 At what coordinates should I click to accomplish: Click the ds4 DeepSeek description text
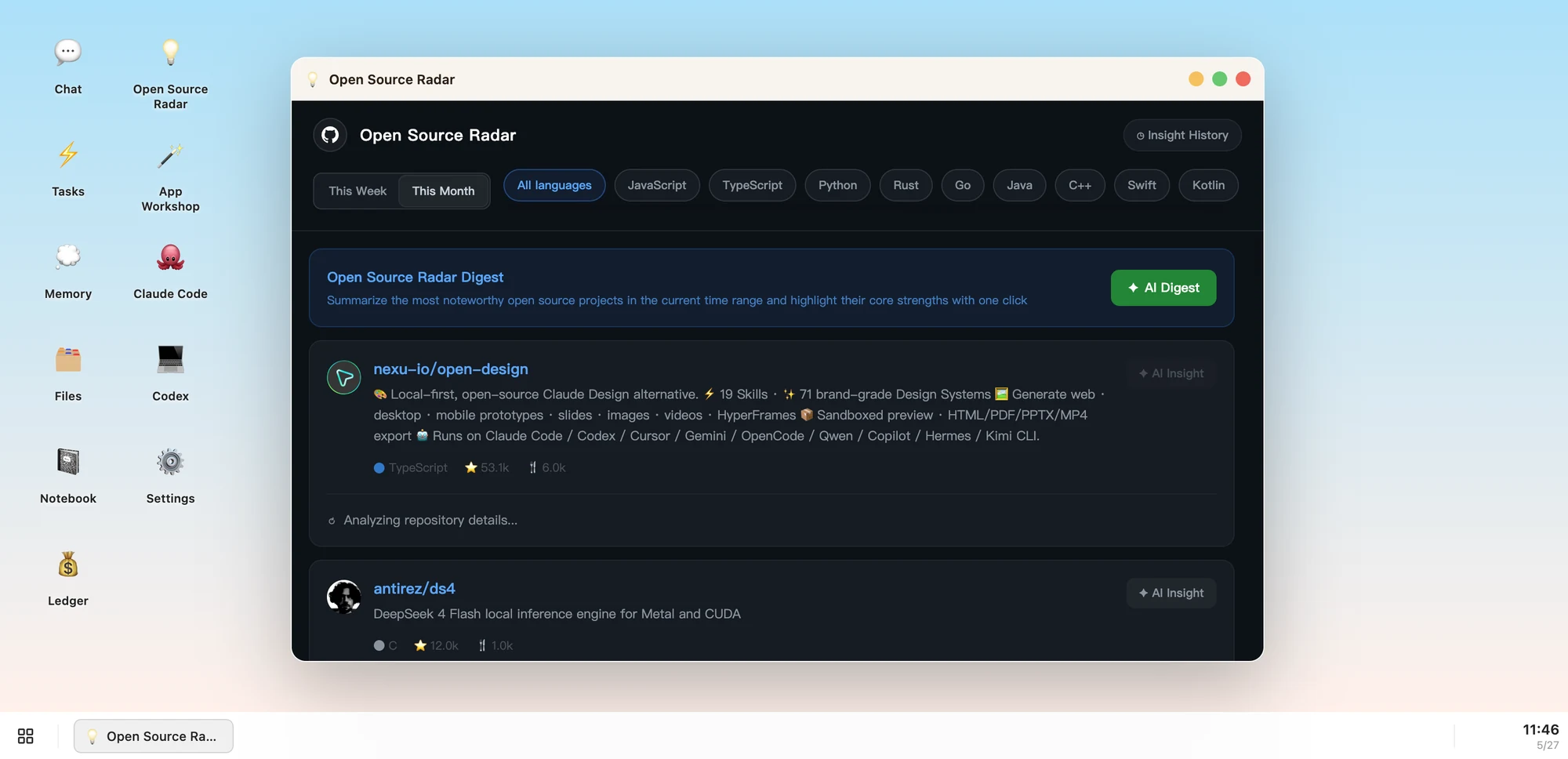557,614
